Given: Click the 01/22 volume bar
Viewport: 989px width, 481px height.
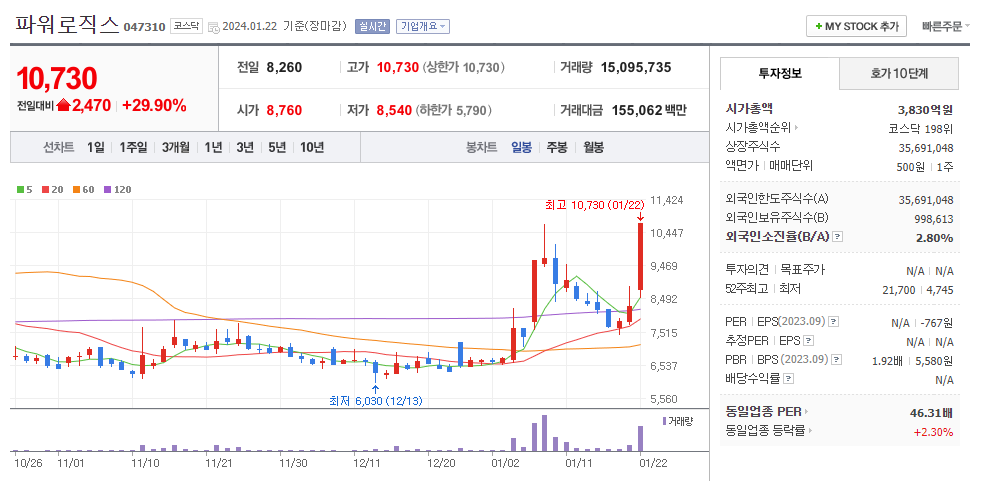Looking at the screenshot, I should pyautogui.click(x=640, y=439).
